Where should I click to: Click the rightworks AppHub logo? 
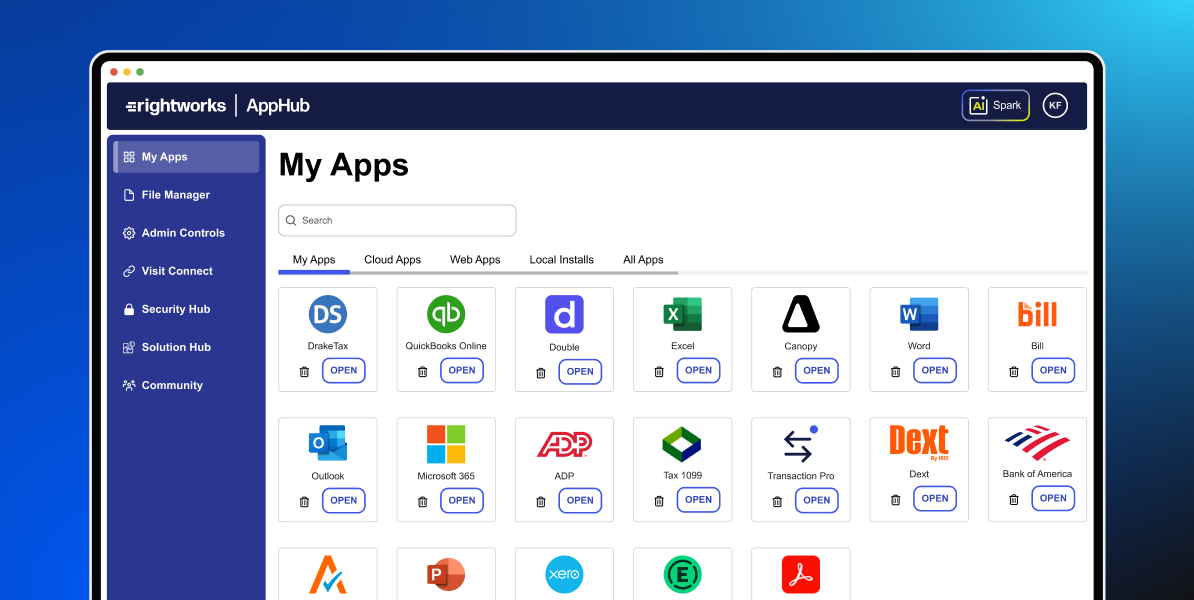[x=218, y=106]
